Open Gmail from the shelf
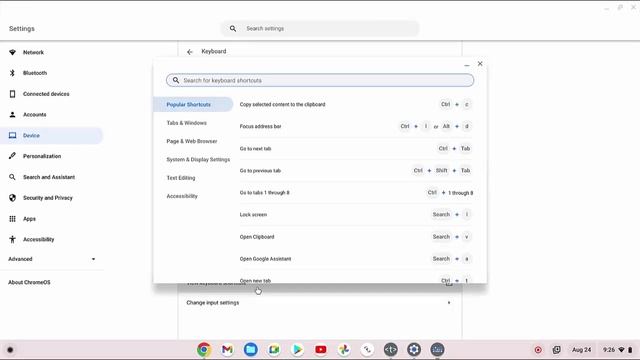Screen dimensions: 640x360 pyautogui.click(x=227, y=350)
